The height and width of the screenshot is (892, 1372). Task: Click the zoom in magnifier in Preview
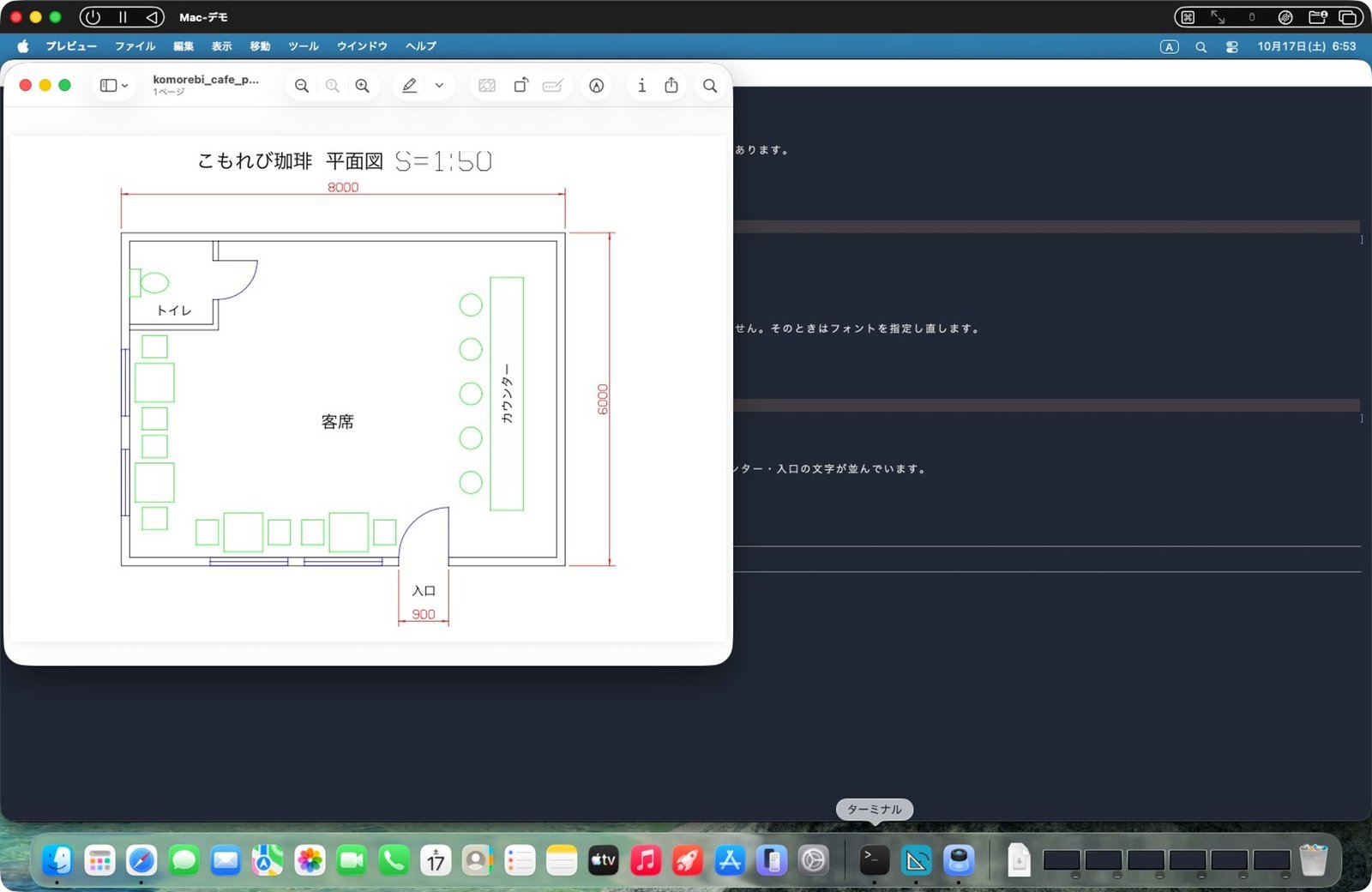coord(363,86)
